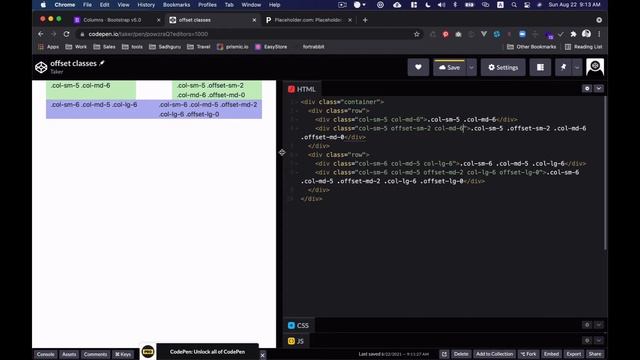Open the EasyStore bookmark
The image size is (640, 360).
(x=271, y=47)
